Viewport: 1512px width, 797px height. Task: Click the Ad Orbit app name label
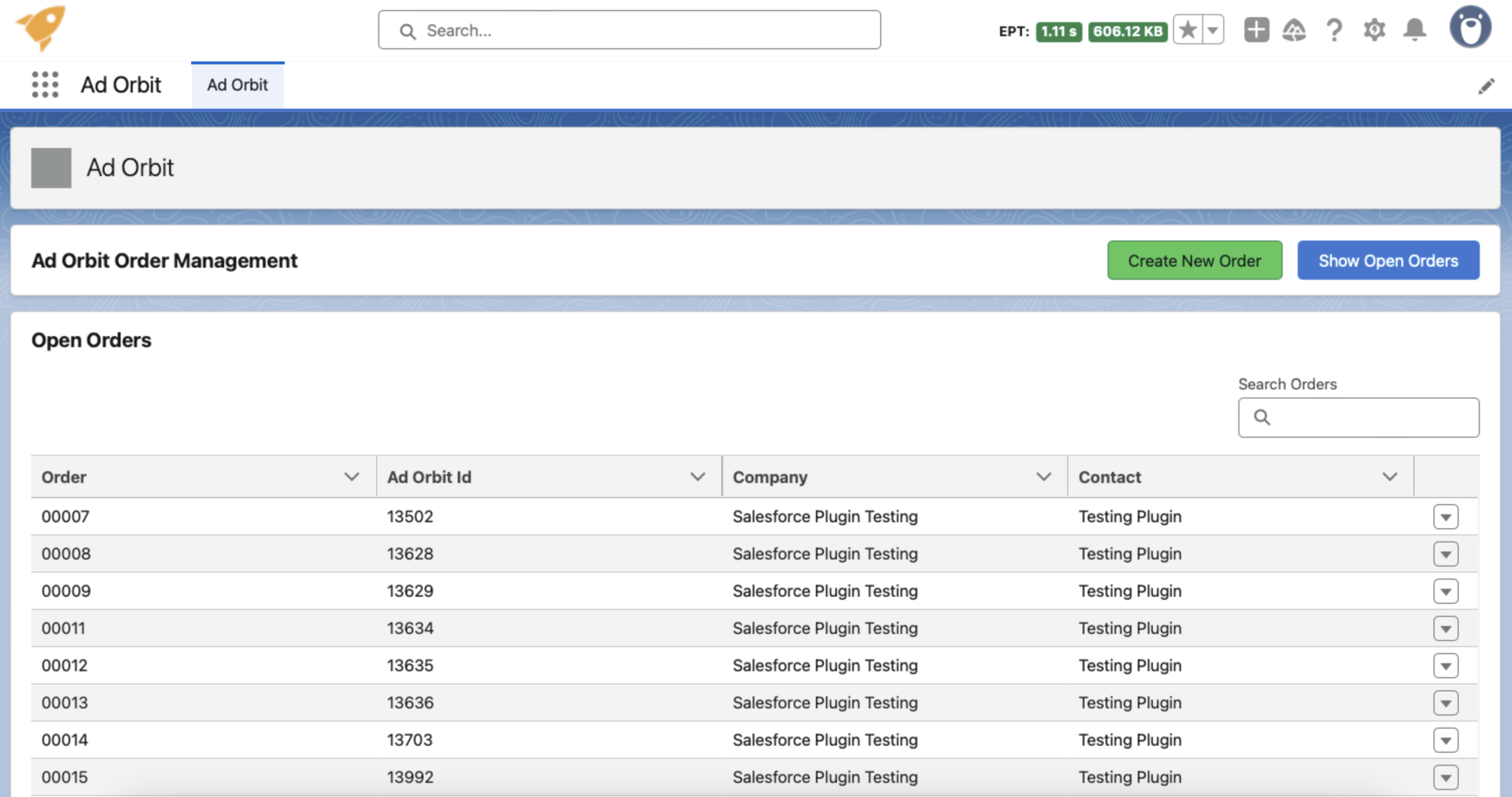pos(121,84)
